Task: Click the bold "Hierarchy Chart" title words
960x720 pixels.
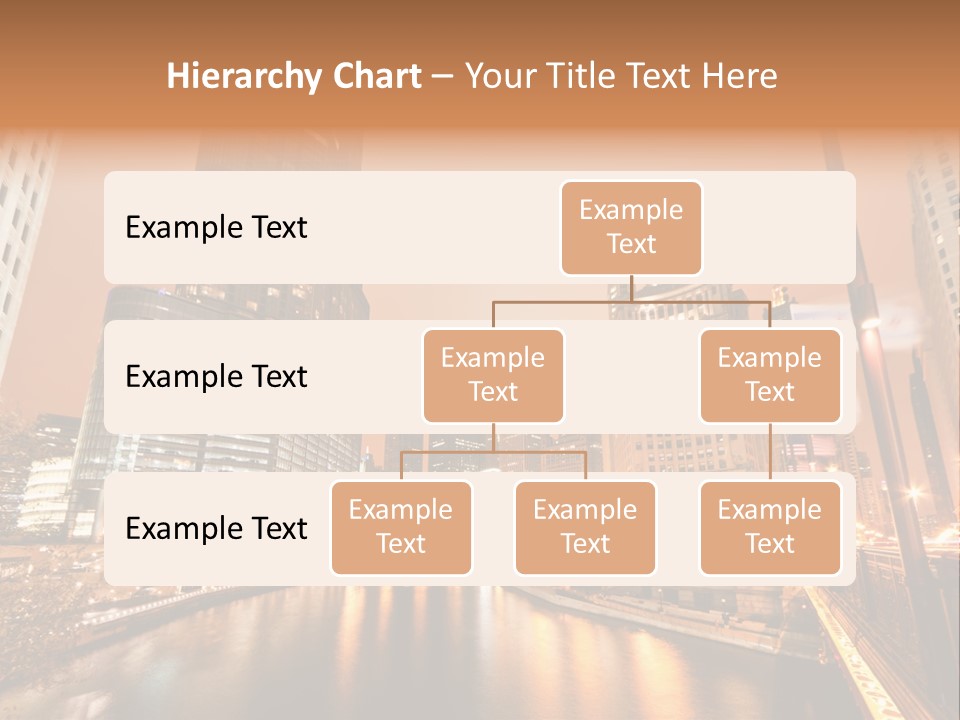Action: [x=293, y=76]
